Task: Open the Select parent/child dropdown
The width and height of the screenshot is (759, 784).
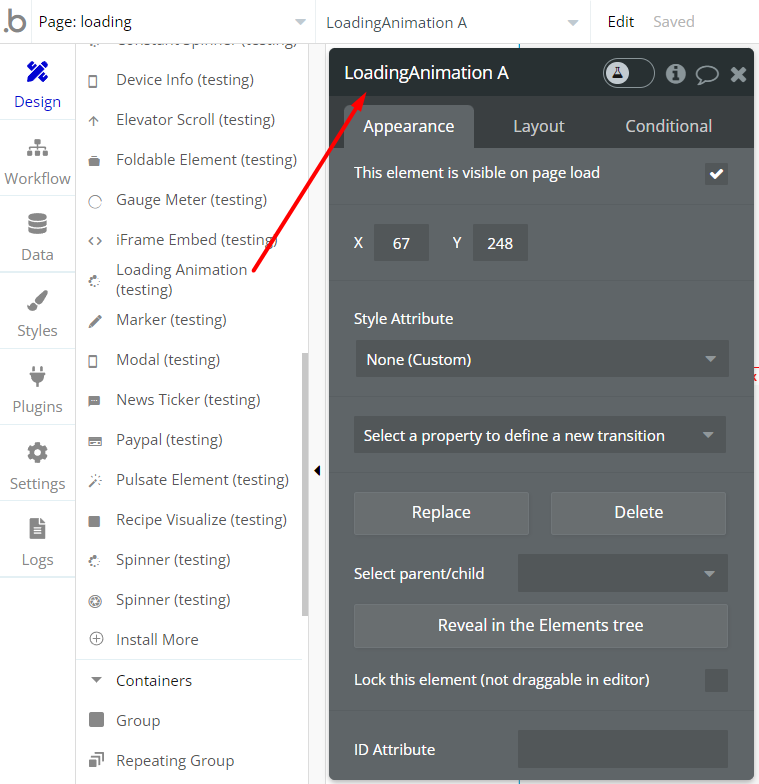Action: pyautogui.click(x=622, y=573)
